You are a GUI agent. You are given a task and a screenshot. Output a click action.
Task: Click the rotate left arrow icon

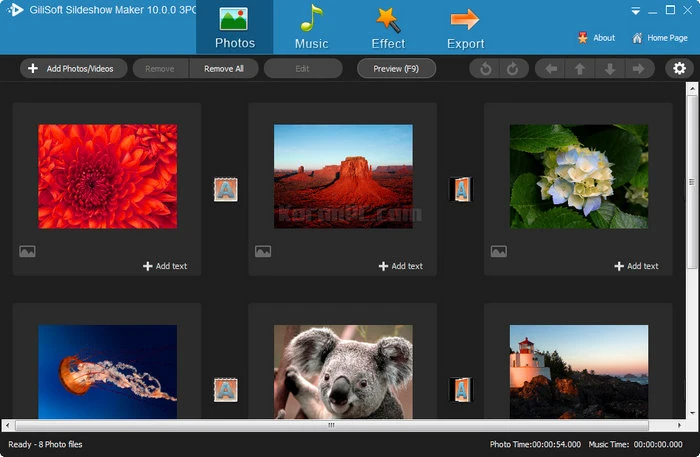coord(484,68)
